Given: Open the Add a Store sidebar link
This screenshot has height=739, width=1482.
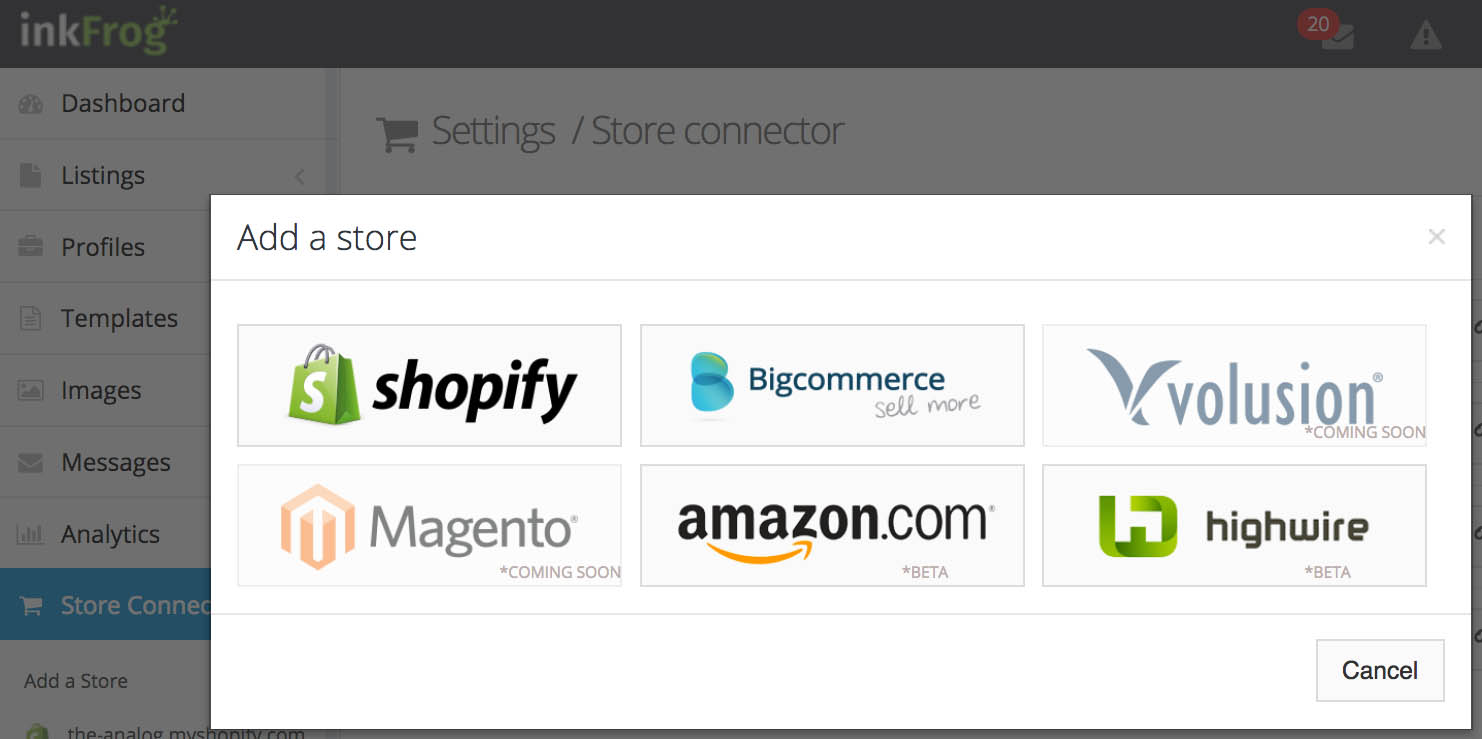Looking at the screenshot, I should 76,681.
